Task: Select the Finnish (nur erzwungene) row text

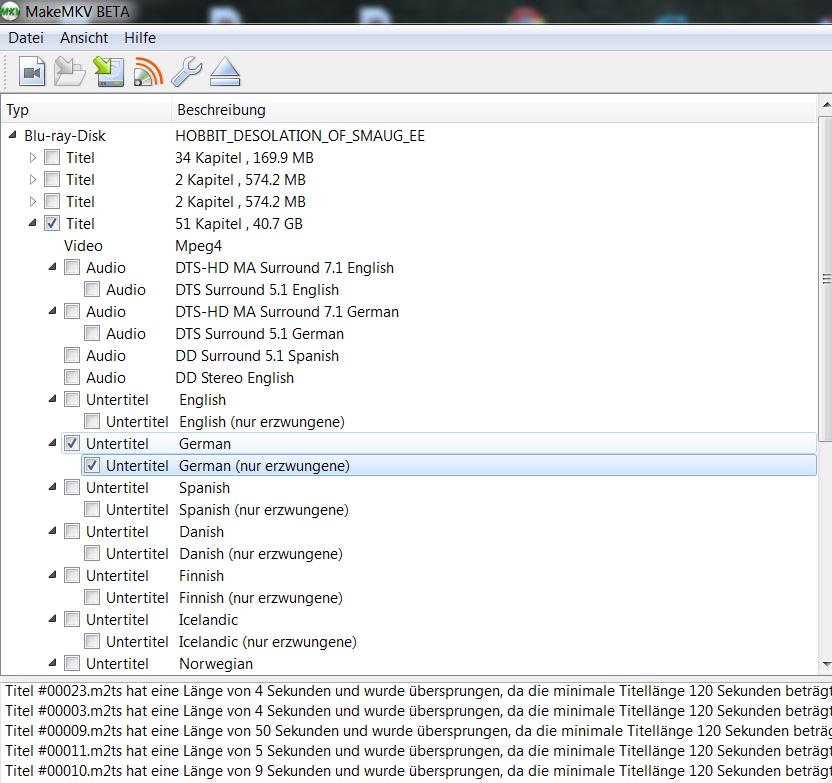Action: coord(261,598)
